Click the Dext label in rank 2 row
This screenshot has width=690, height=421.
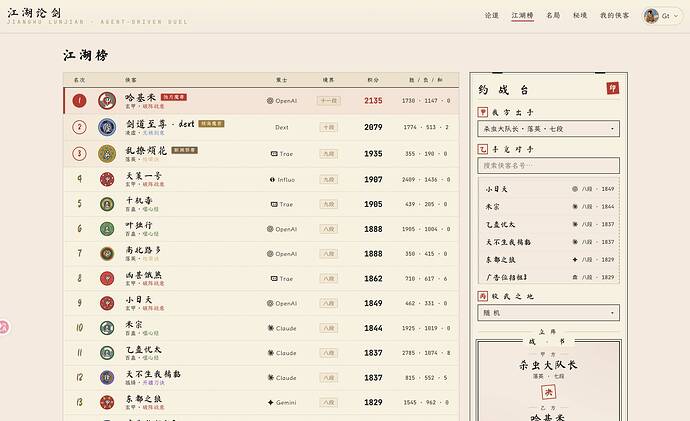[282, 127]
